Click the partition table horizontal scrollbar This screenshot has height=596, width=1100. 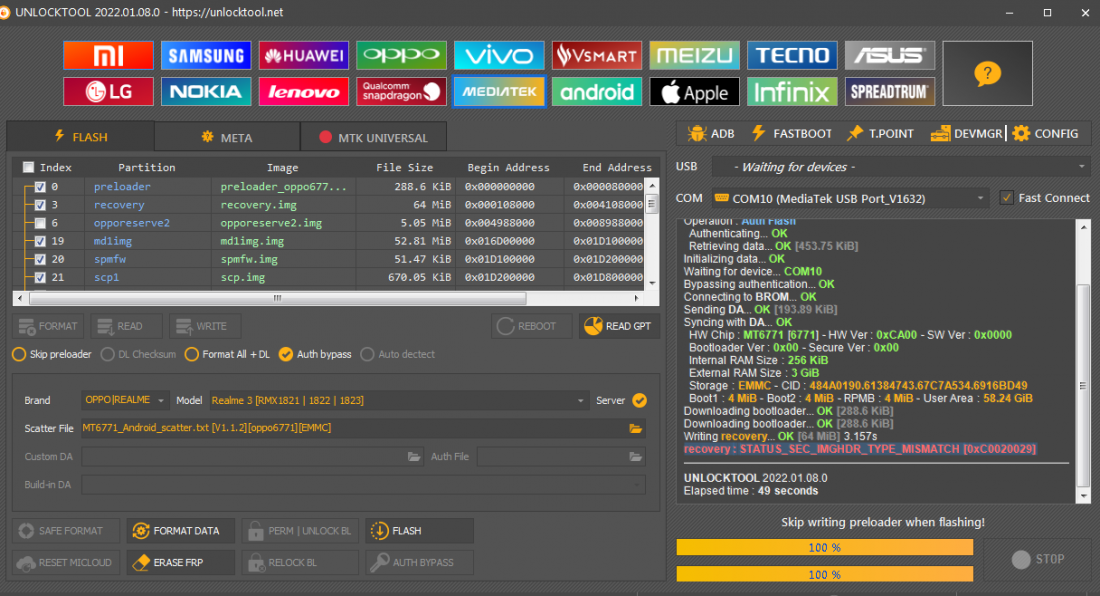[x=277, y=298]
